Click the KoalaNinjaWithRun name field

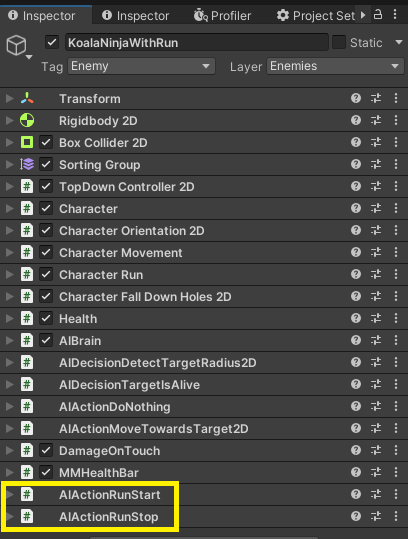(x=196, y=43)
